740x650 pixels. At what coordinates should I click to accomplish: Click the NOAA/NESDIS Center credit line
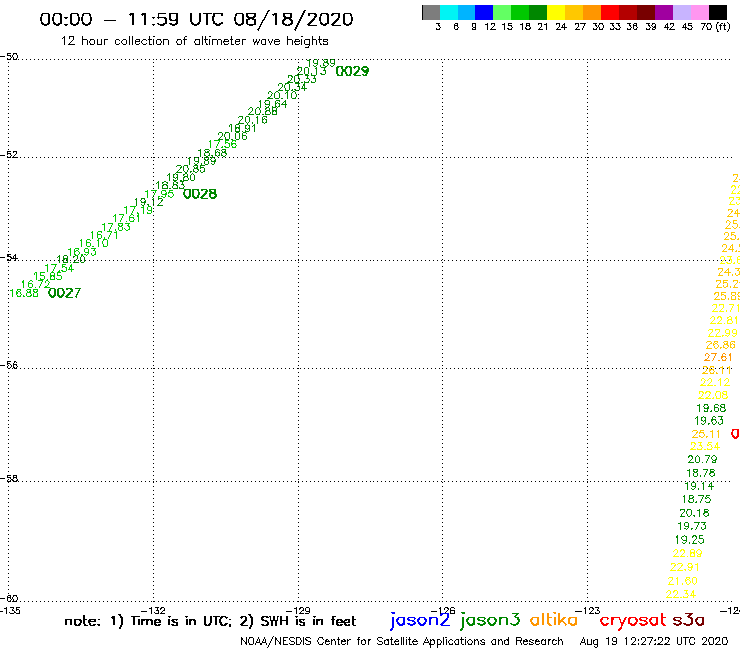tap(402, 642)
